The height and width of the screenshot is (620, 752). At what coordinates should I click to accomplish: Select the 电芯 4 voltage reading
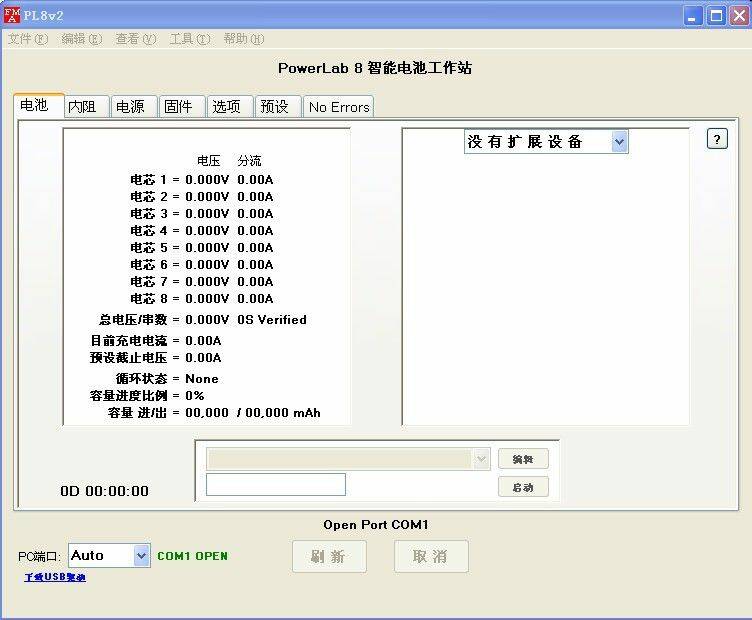[207, 231]
